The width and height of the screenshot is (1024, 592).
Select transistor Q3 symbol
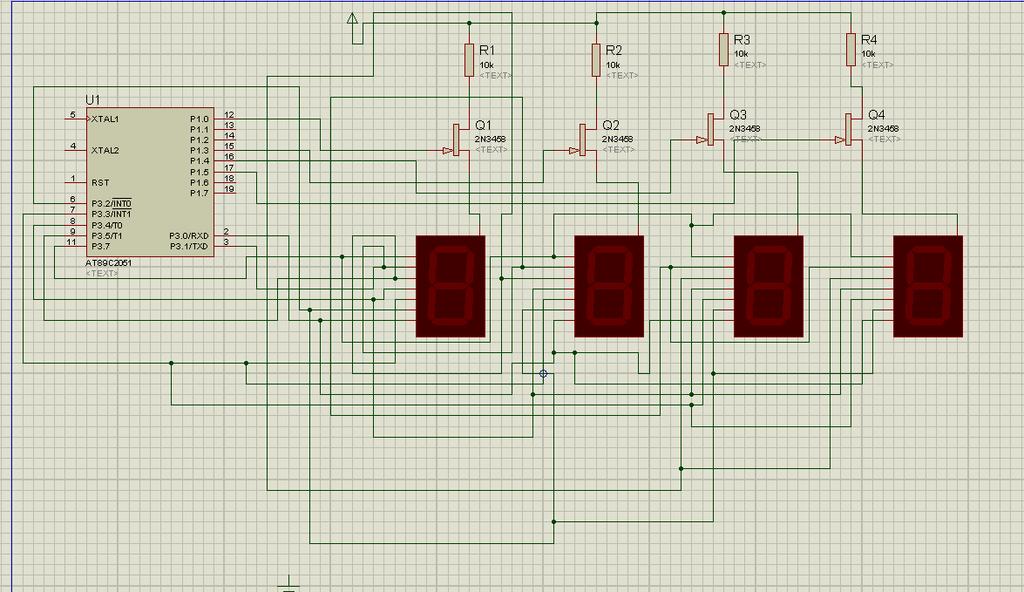coord(712,129)
